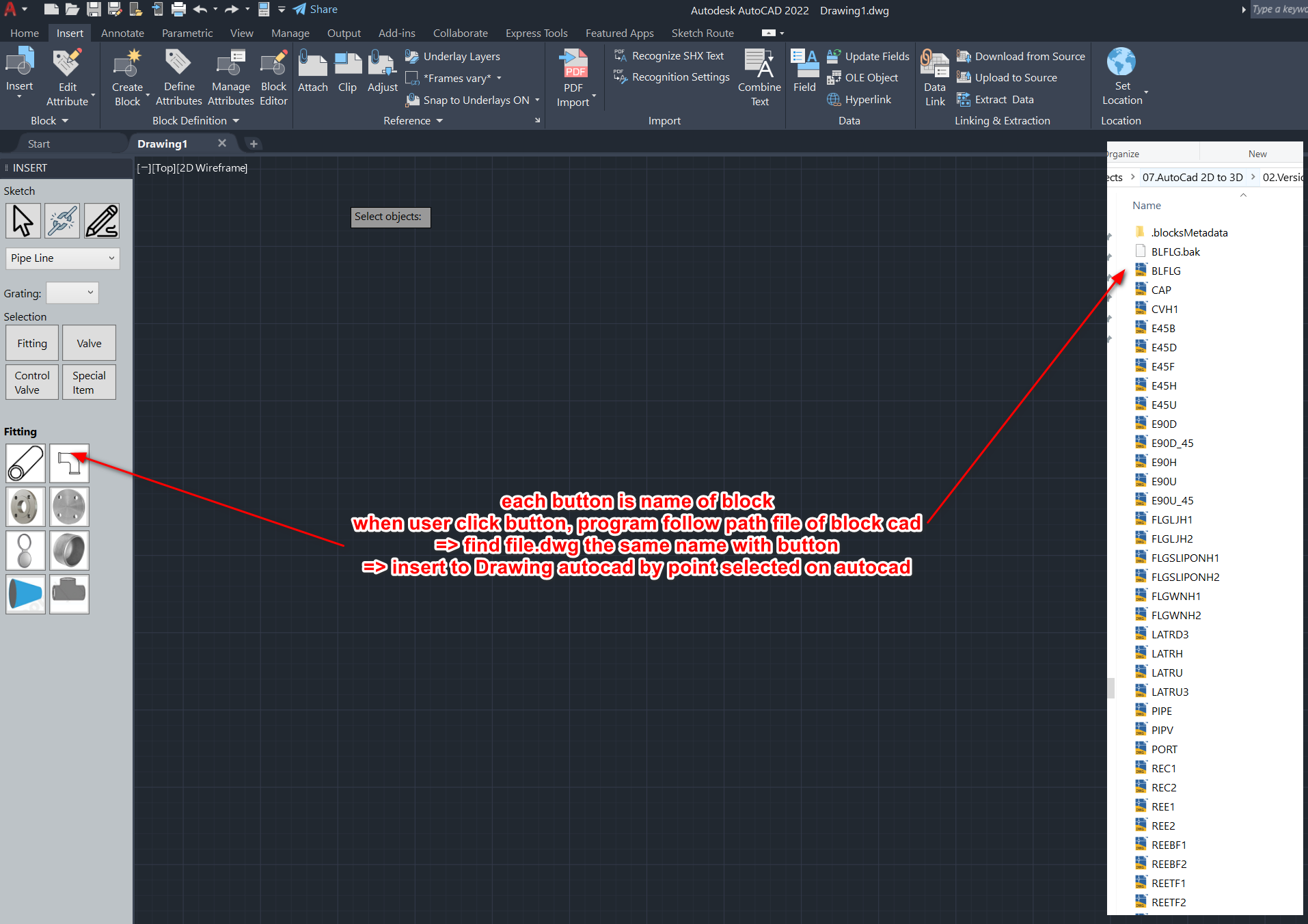Pick the pipe fitting icon
Image resolution: width=1308 pixels, height=924 pixels.
tap(26, 463)
